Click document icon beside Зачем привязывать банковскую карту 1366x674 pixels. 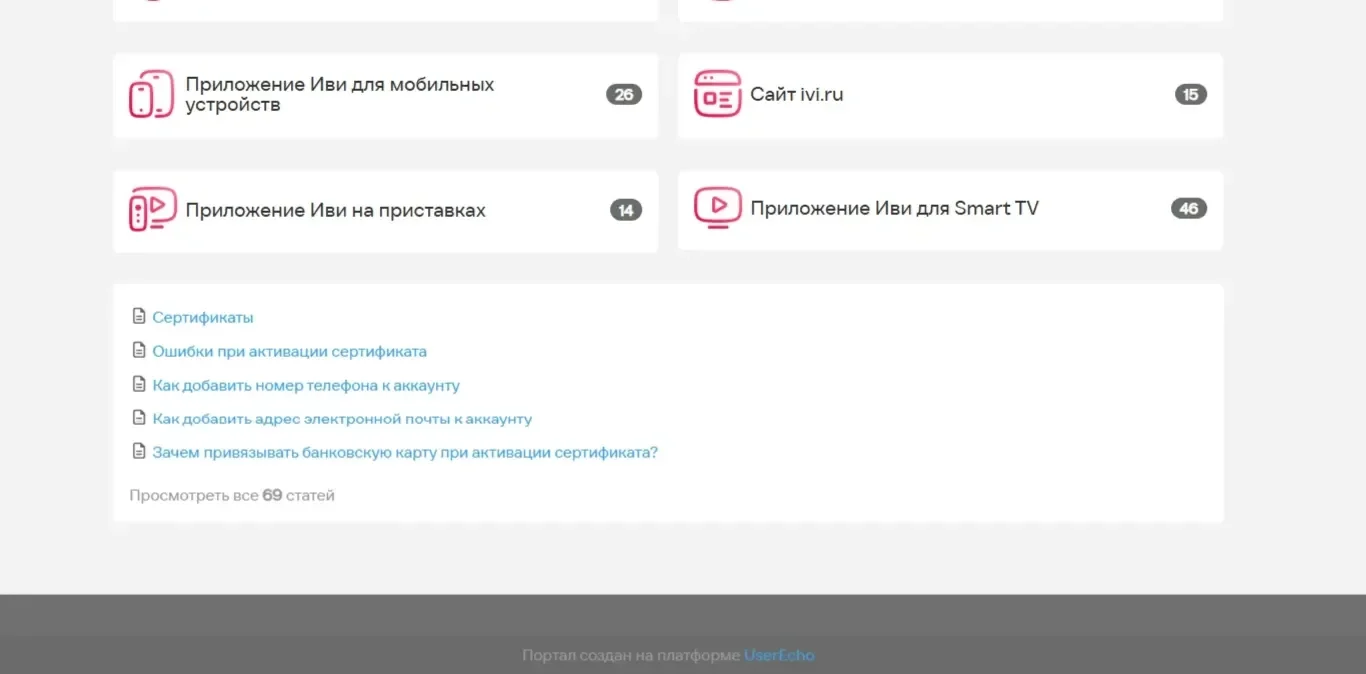139,452
